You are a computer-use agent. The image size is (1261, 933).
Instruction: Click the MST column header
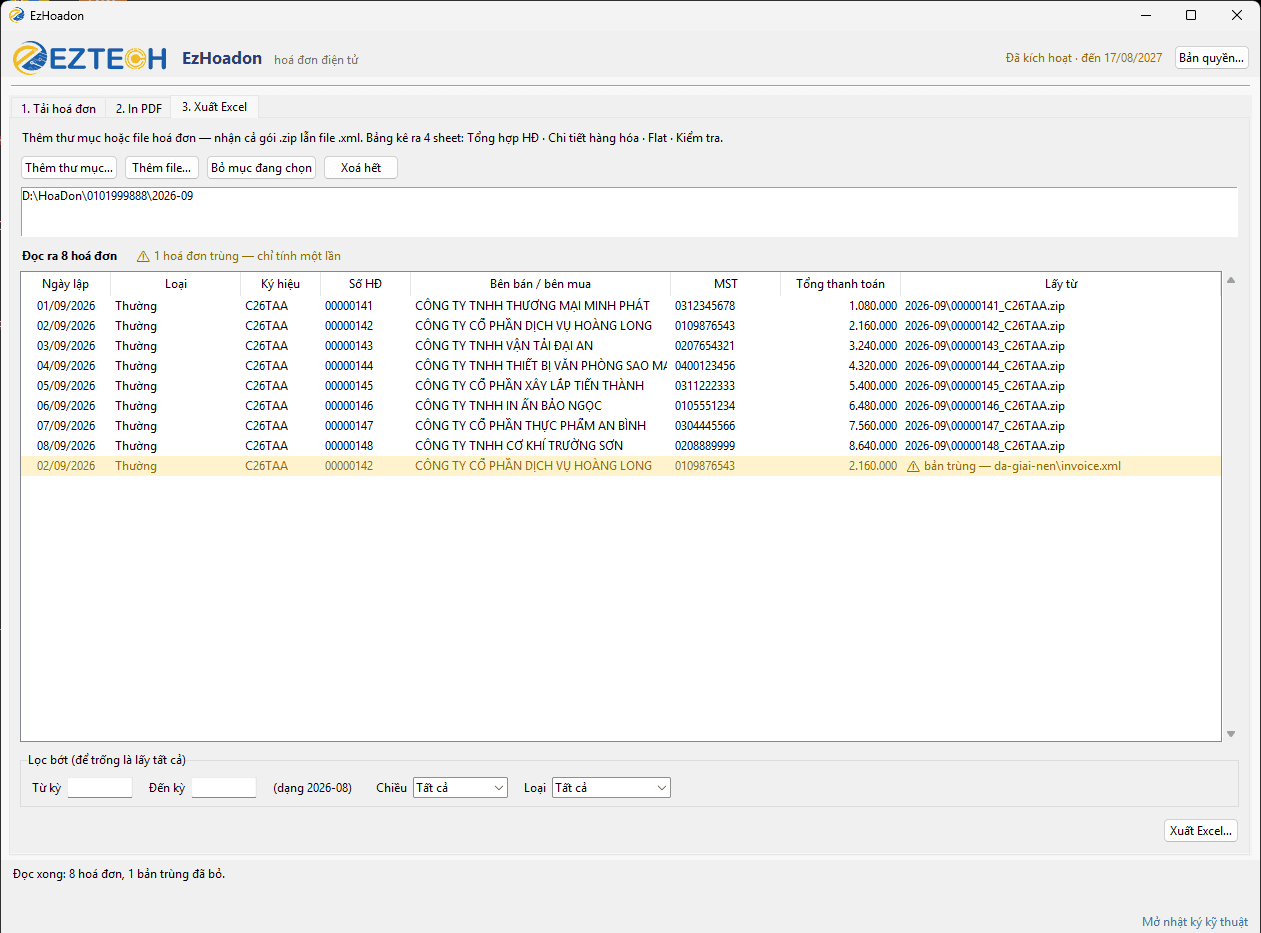pos(726,284)
